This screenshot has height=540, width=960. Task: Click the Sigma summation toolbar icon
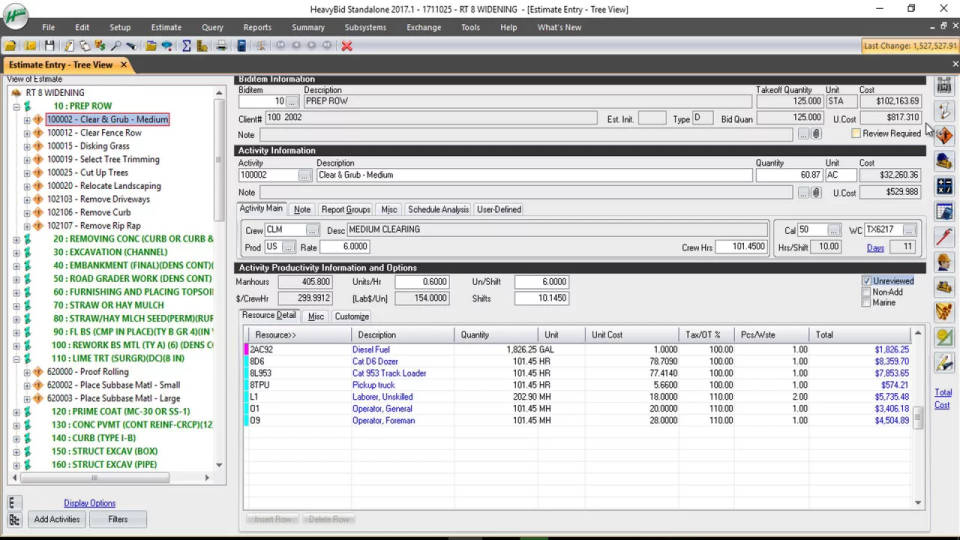[187, 46]
